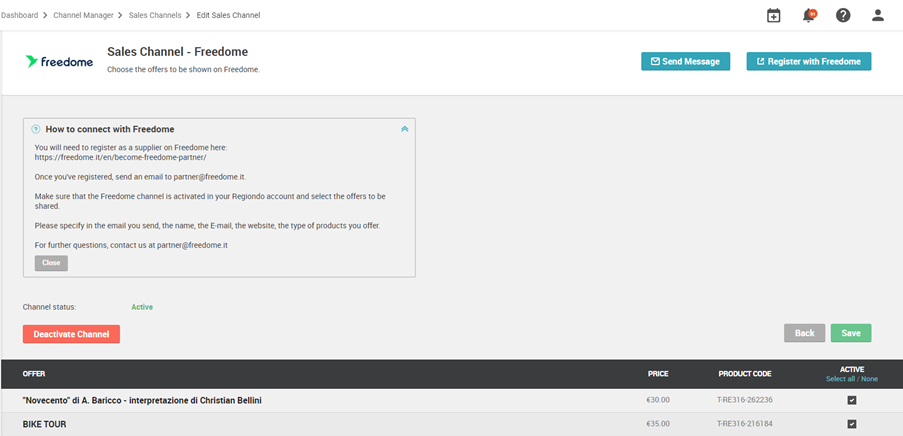Click the PRODUCT CODE column header
903x436 pixels.
click(745, 374)
